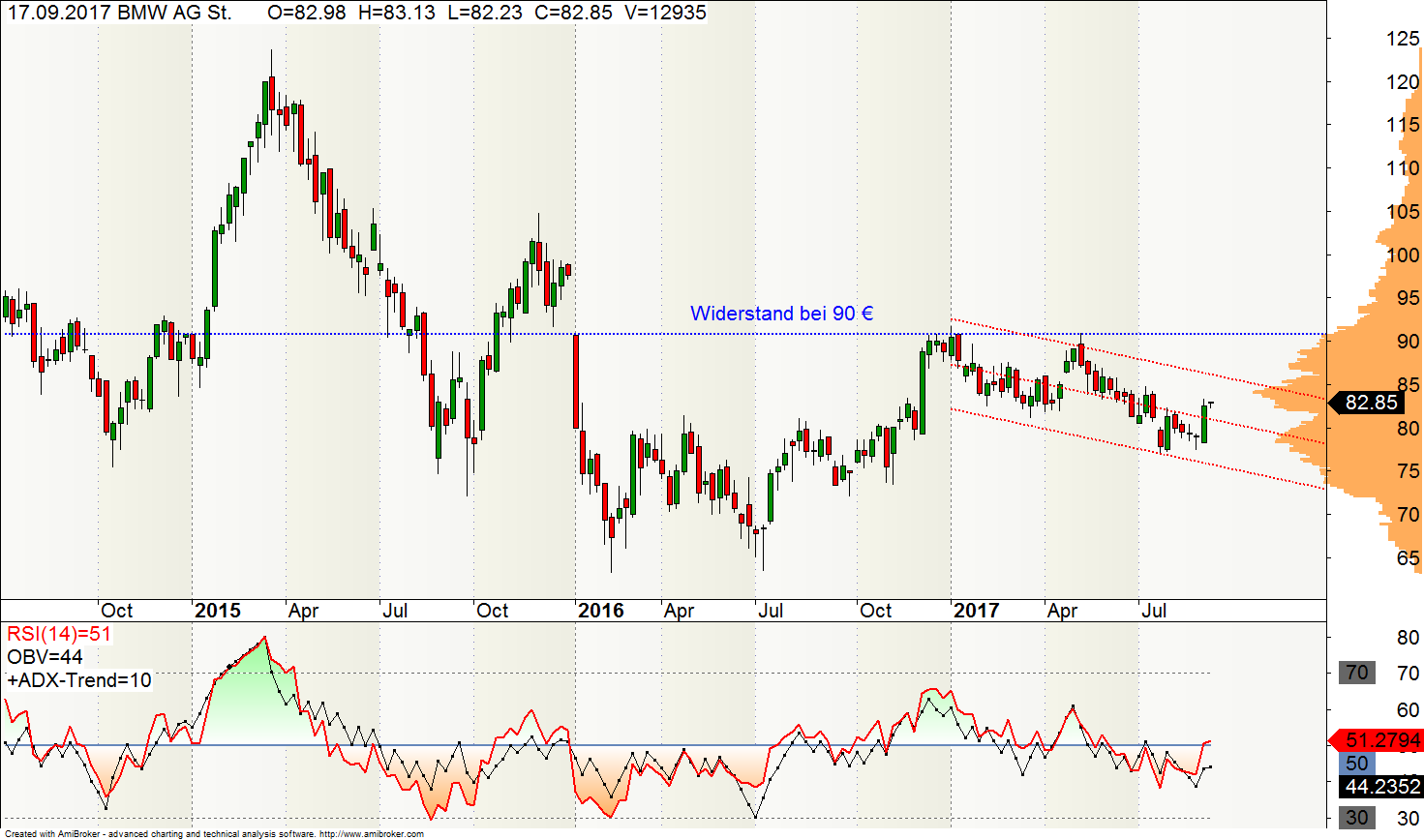Click the 'BMW AG St.' chart title
This screenshot has height=840, width=1424.
click(x=174, y=13)
